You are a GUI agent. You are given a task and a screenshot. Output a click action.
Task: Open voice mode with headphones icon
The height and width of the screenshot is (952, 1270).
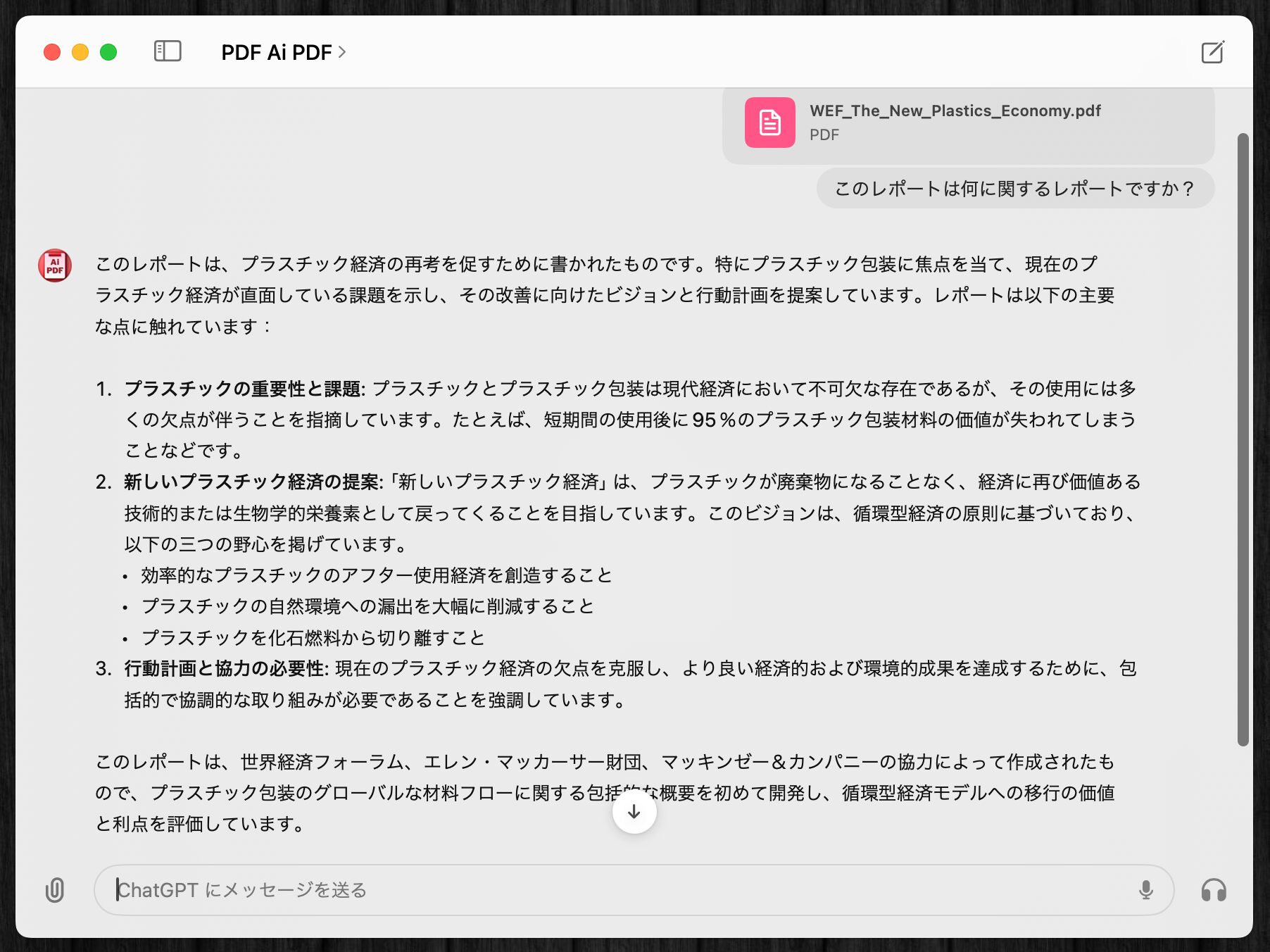(x=1213, y=890)
